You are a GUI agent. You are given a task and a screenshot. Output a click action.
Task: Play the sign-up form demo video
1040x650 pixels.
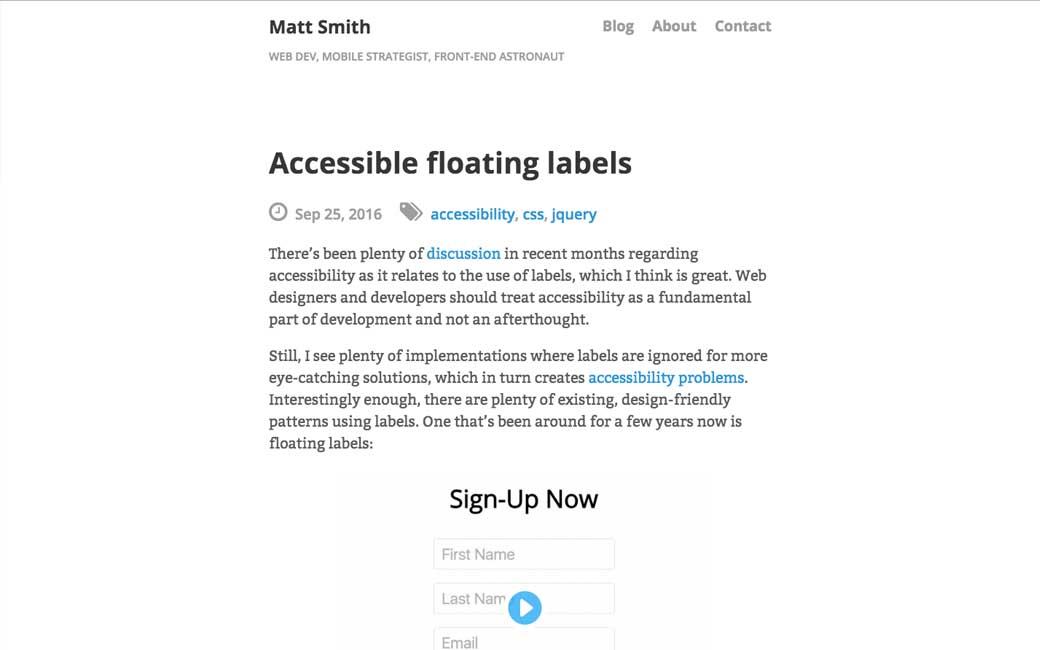click(524, 607)
